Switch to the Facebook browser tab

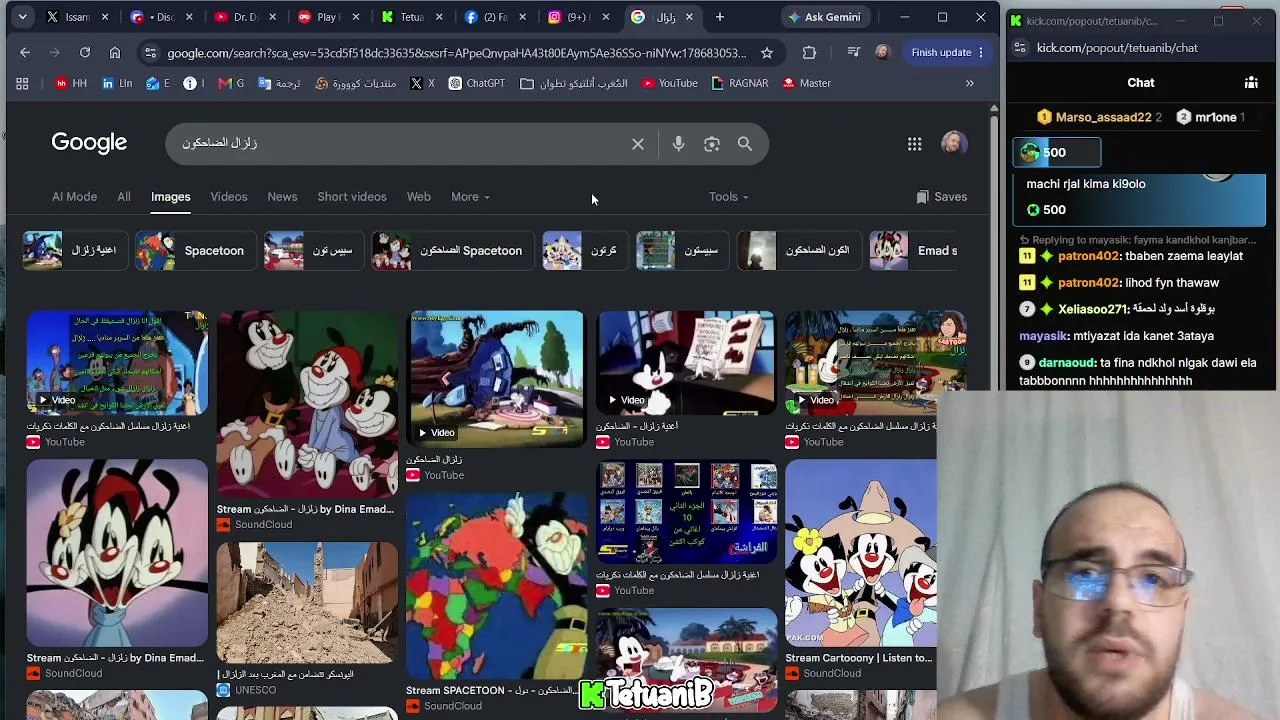pos(494,17)
